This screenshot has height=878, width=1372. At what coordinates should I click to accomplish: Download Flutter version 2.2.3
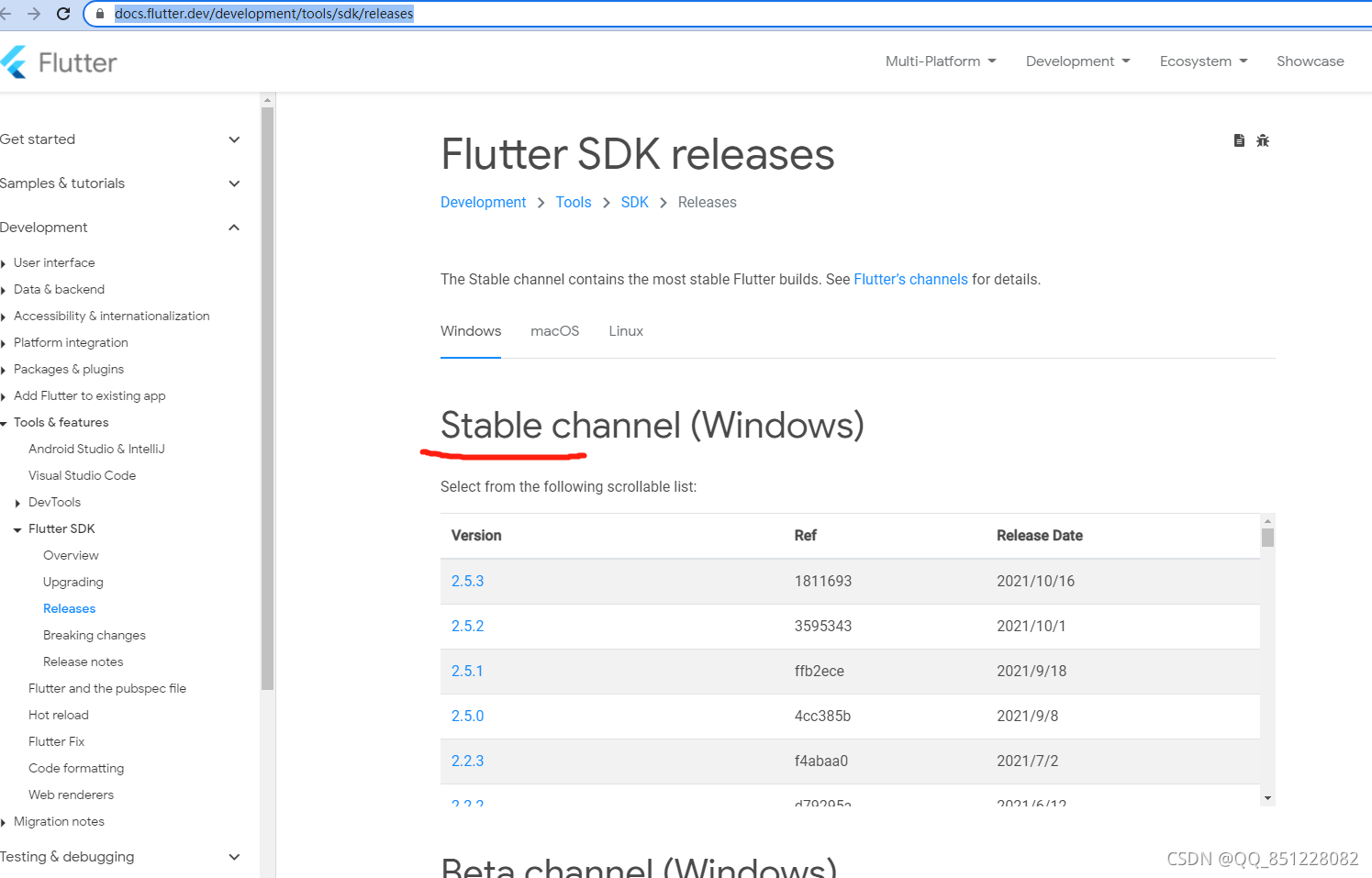coord(467,761)
